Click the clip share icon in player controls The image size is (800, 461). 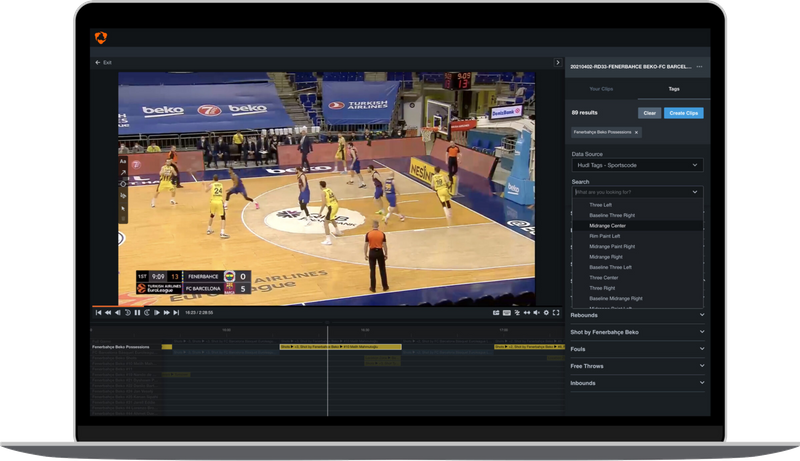(x=496, y=313)
